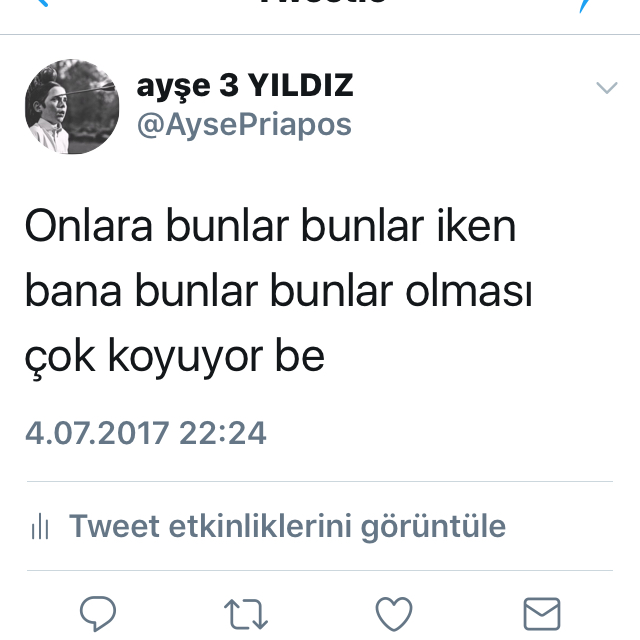
Task: Tap tweet line 'Onlara bunlar bunlar iken'
Action: 270,226
